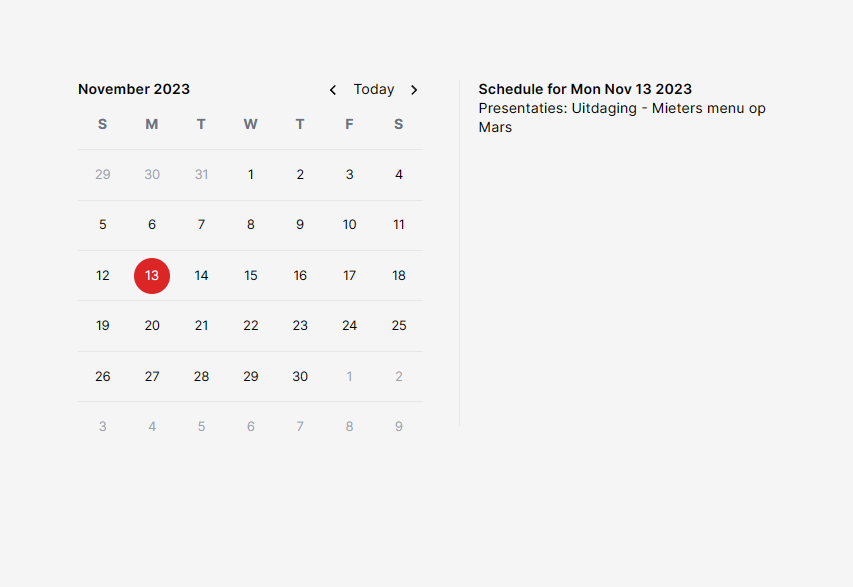Go to next month with right chevron
853x587 pixels.
coord(414,90)
